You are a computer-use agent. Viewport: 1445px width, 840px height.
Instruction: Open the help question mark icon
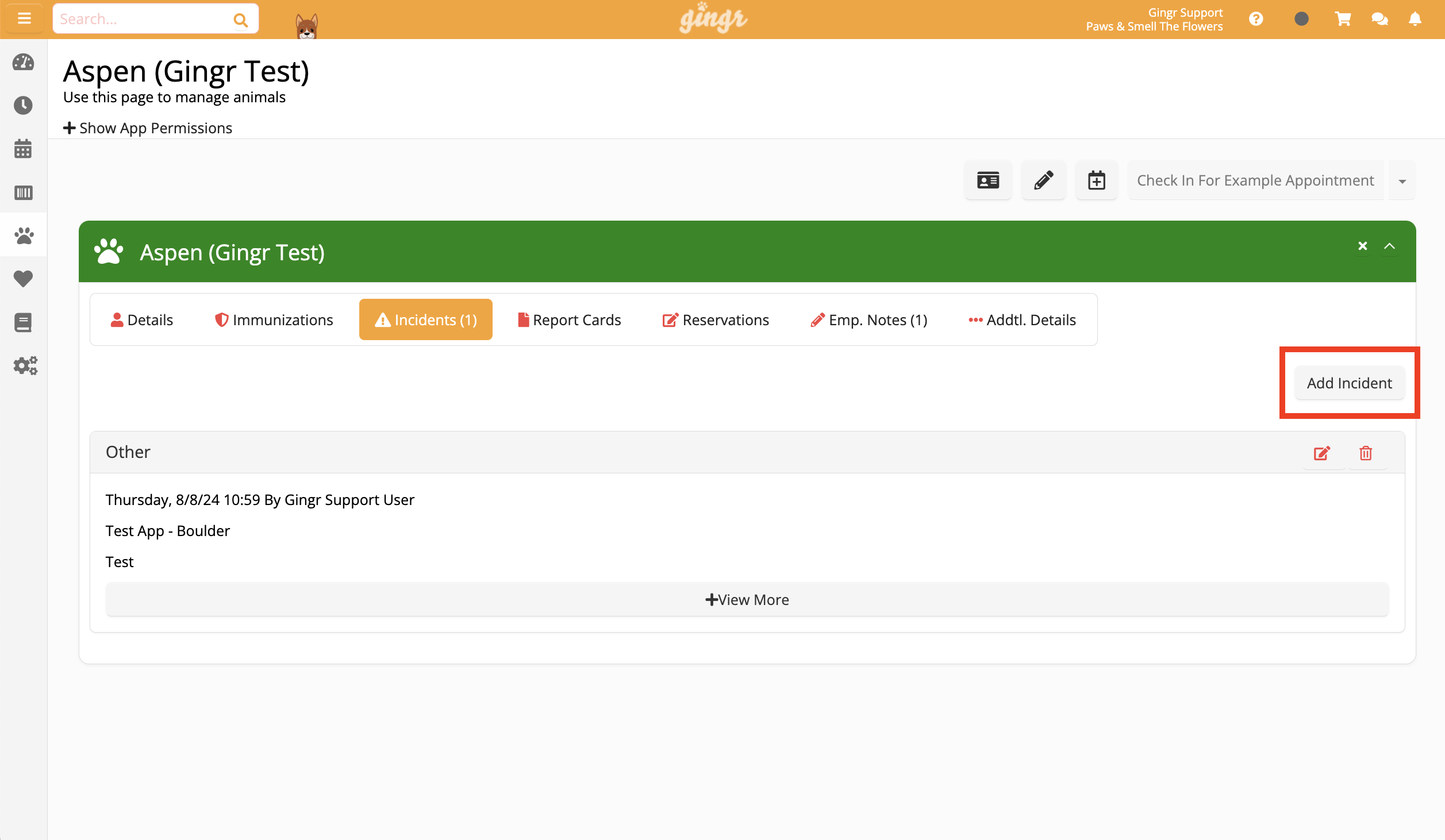(x=1256, y=19)
